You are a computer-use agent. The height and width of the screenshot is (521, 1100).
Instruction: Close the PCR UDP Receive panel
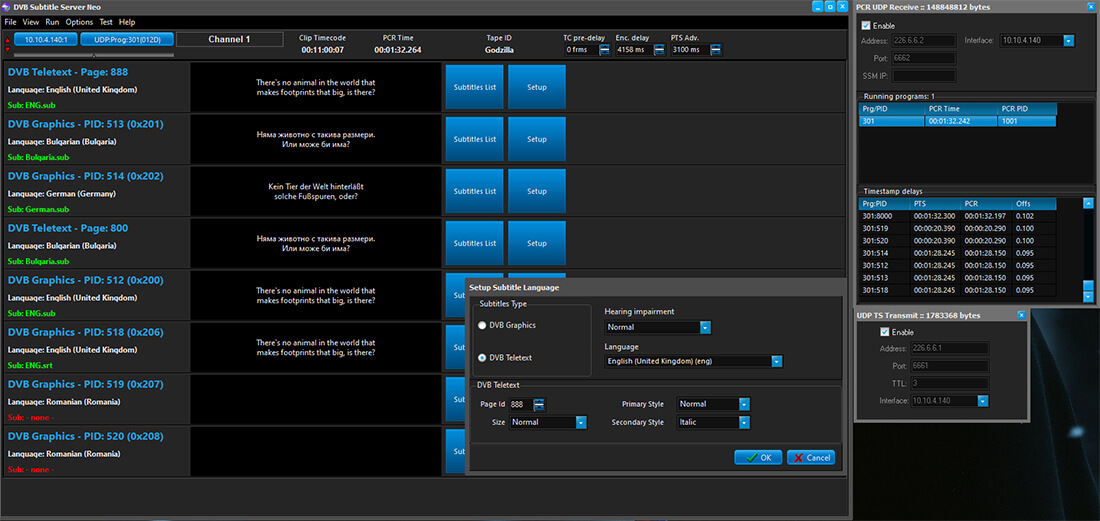[1089, 6]
